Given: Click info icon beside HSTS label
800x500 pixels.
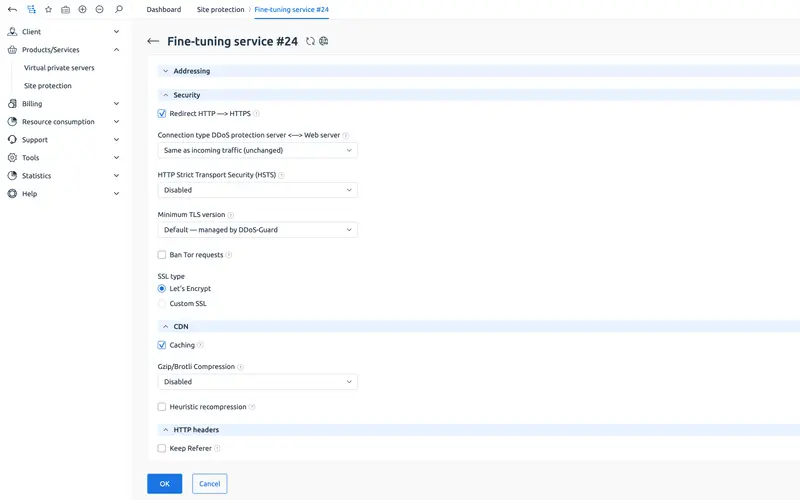Looking at the screenshot, I should click(x=281, y=175).
